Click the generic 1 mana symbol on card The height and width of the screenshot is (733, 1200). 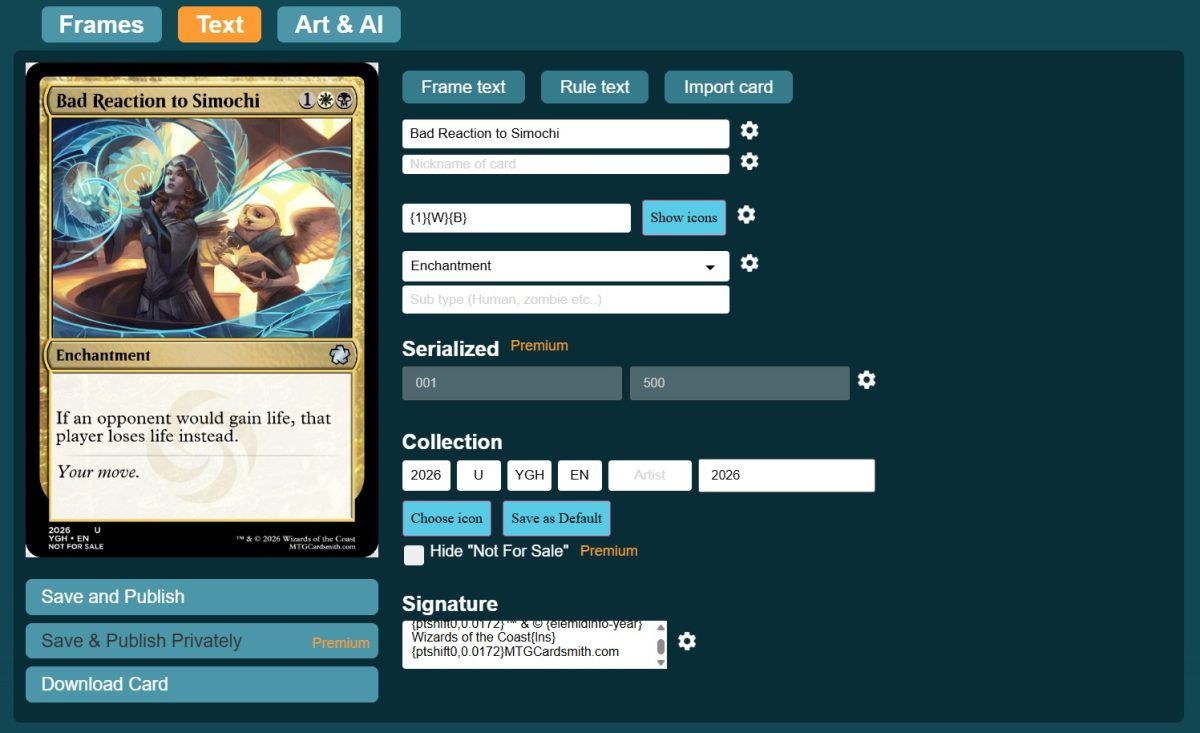click(x=306, y=101)
